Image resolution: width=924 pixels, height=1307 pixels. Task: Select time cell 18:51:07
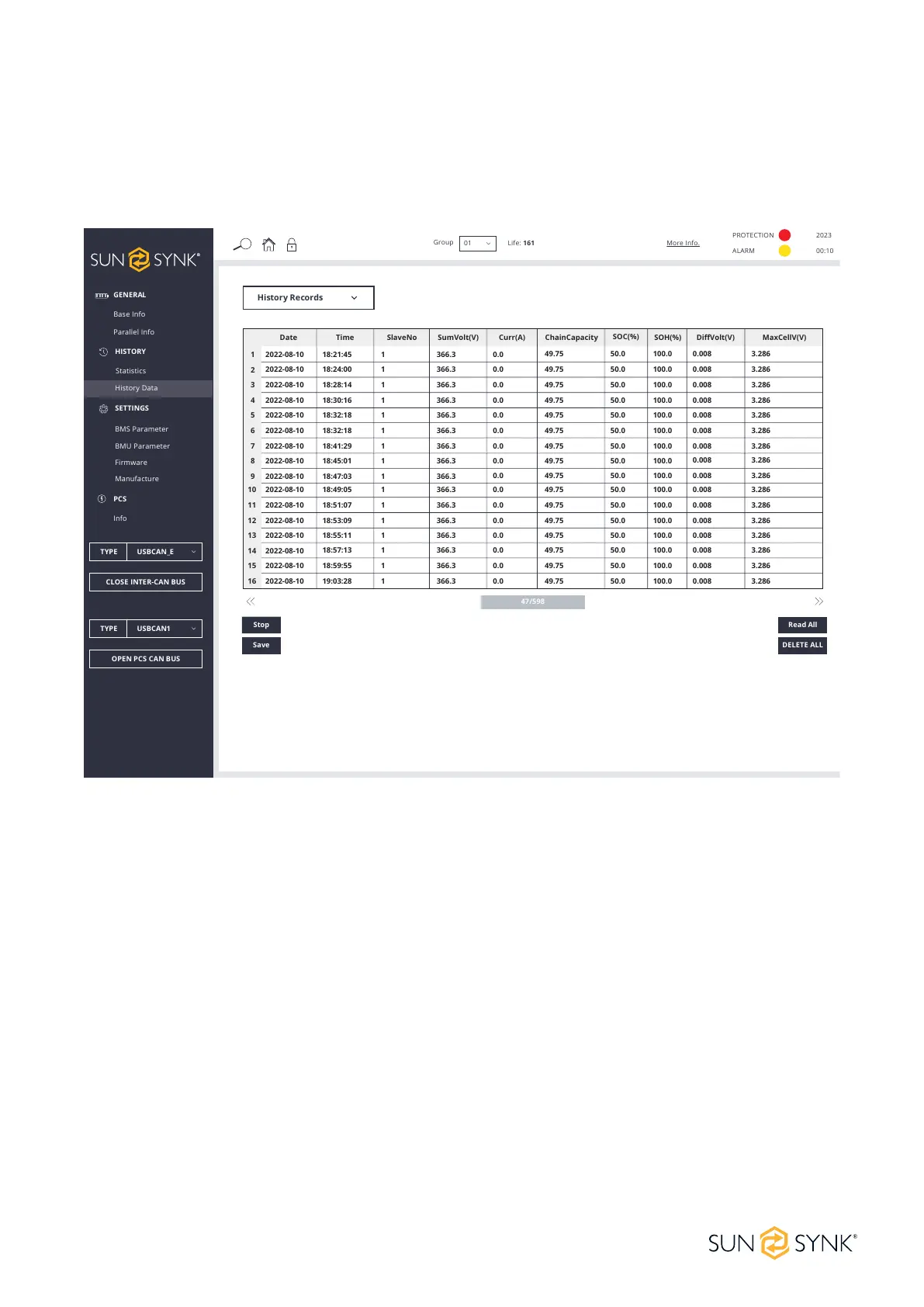(x=344, y=505)
